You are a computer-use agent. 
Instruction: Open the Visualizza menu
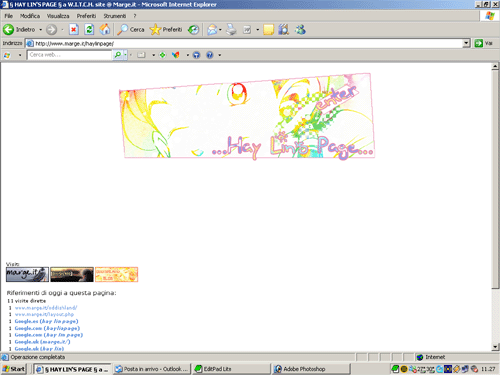coord(58,16)
